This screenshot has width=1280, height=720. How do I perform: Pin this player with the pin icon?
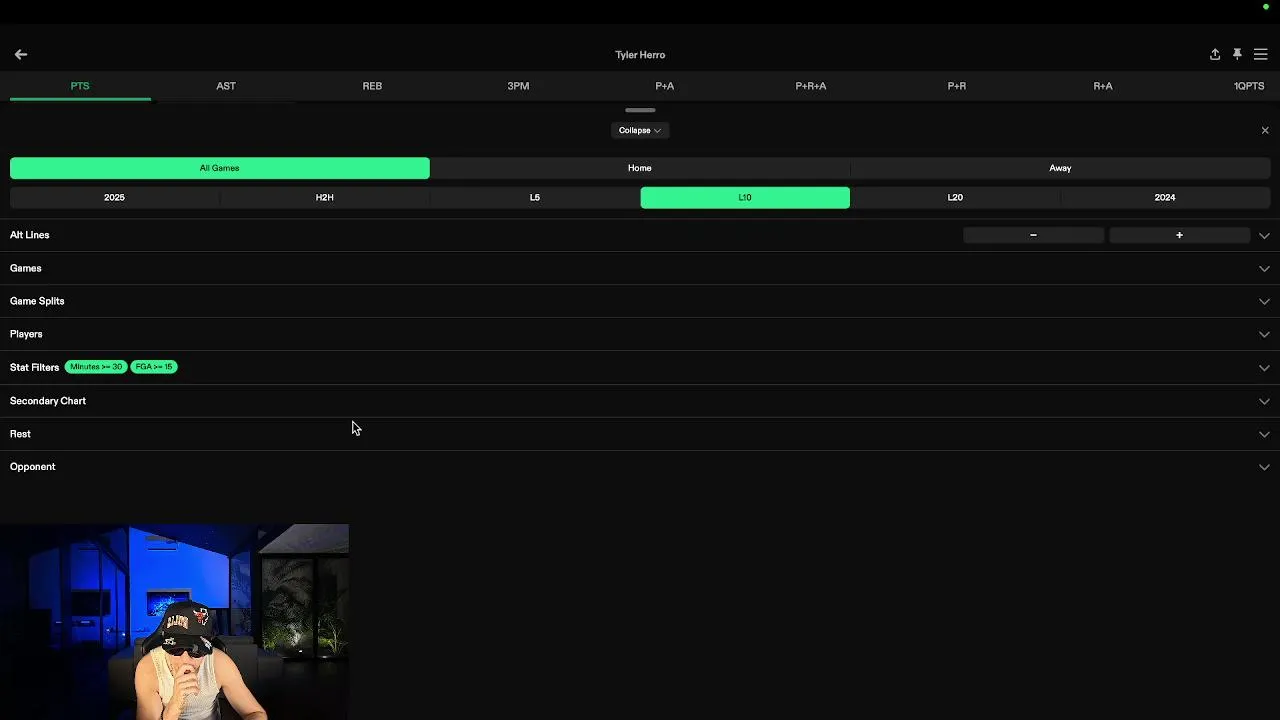coord(1237,54)
